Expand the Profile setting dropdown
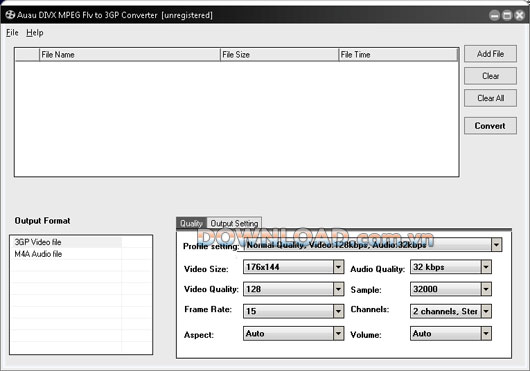530x371 pixels. click(496, 245)
